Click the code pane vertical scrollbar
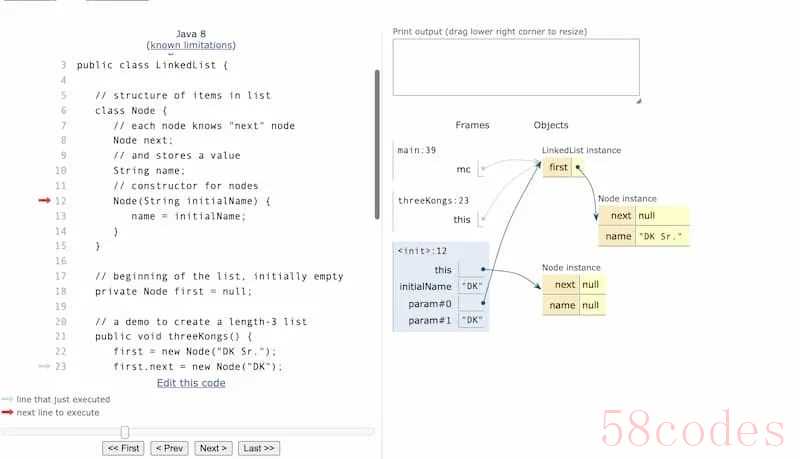This screenshot has height=459, width=800. click(x=377, y=144)
